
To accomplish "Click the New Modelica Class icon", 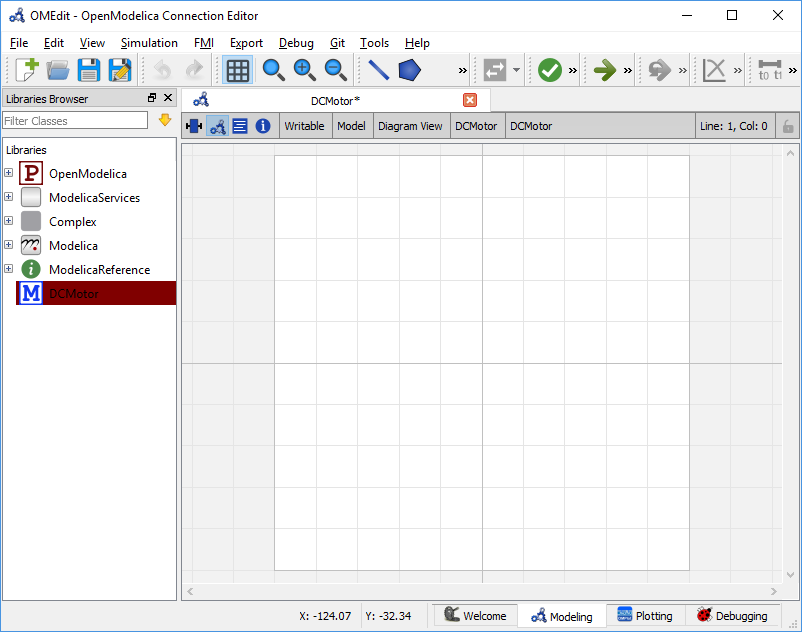I will 27,70.
